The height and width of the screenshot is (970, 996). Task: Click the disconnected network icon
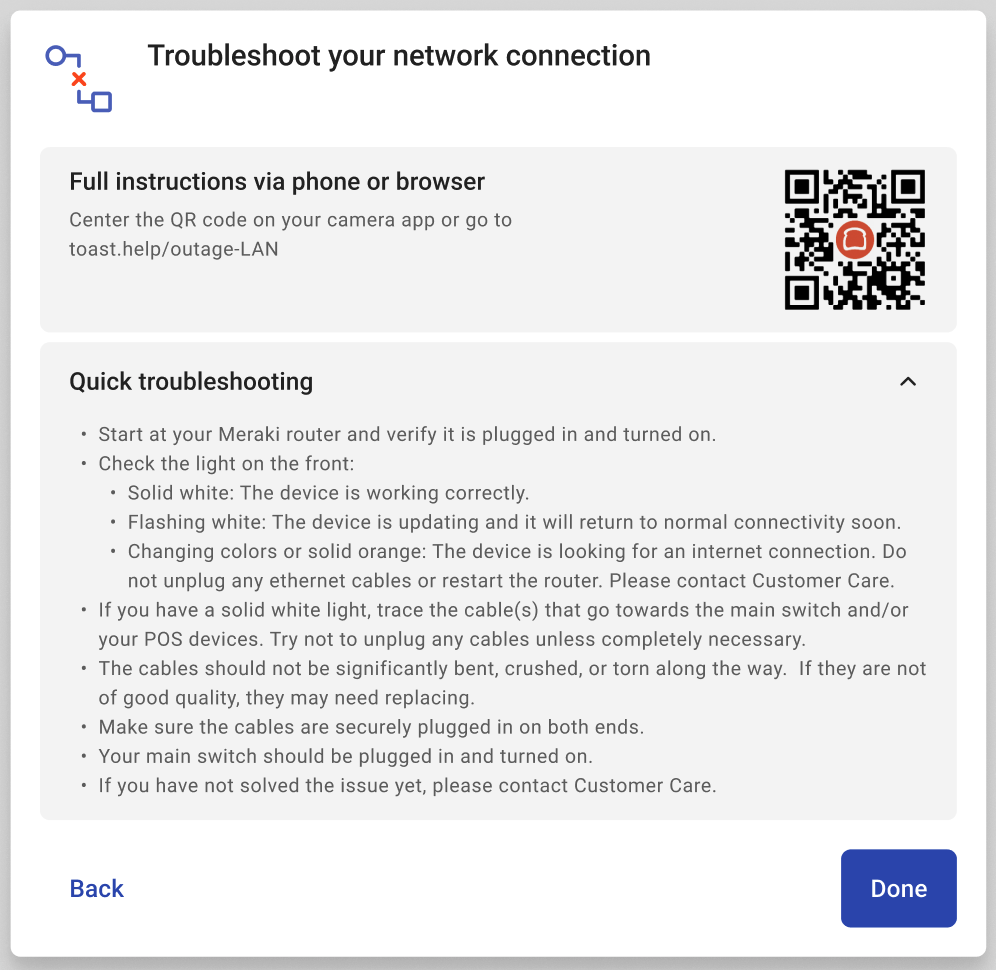click(x=79, y=78)
